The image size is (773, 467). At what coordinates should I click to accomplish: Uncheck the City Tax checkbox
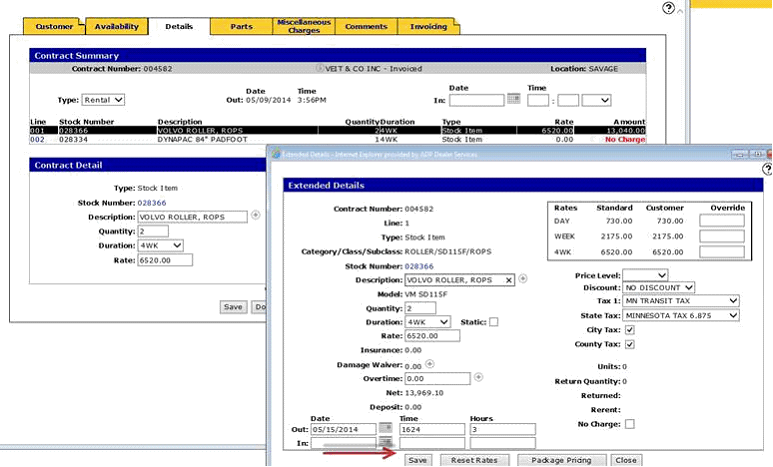coord(629,330)
